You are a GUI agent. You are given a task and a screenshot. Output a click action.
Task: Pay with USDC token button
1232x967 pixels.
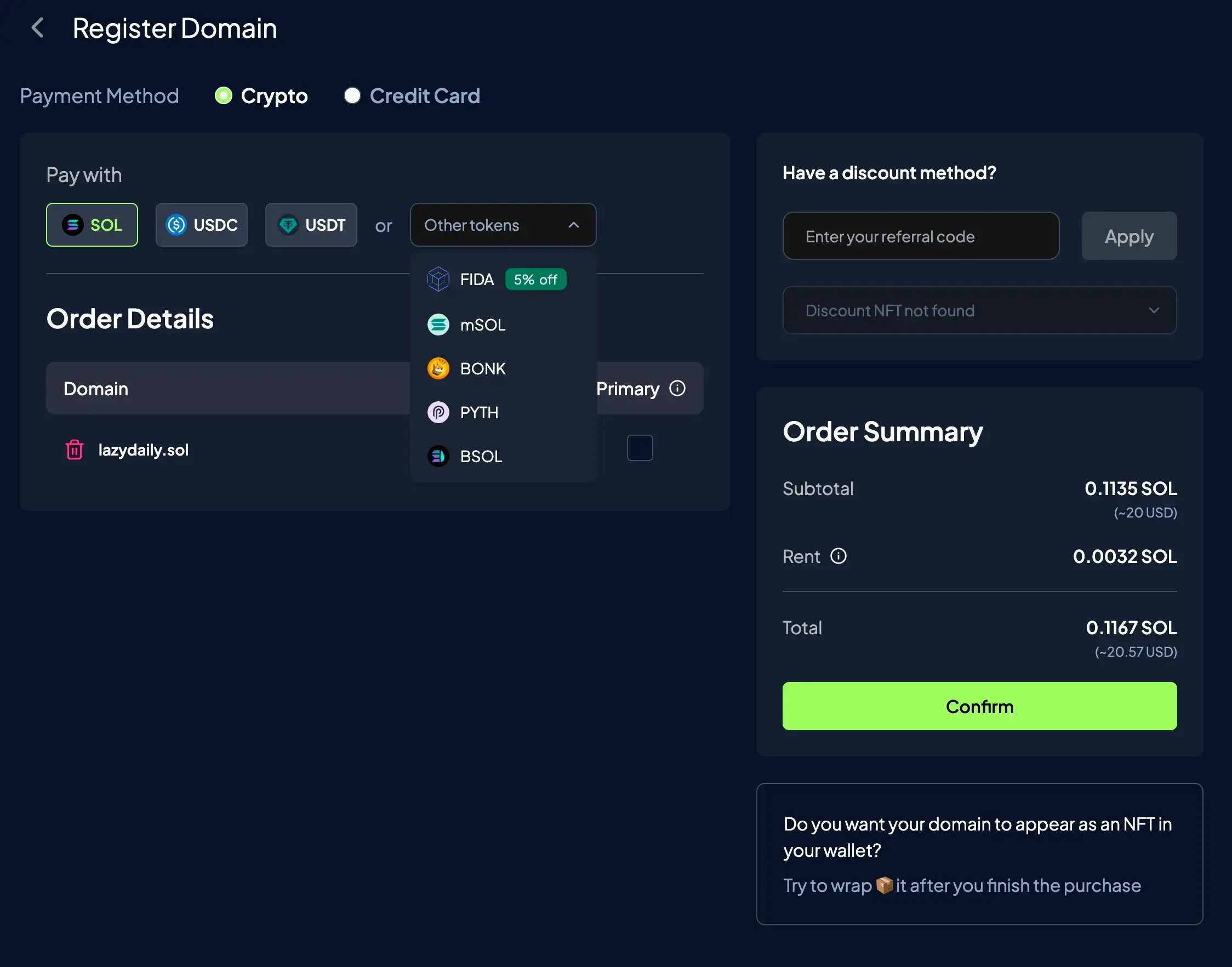202,225
